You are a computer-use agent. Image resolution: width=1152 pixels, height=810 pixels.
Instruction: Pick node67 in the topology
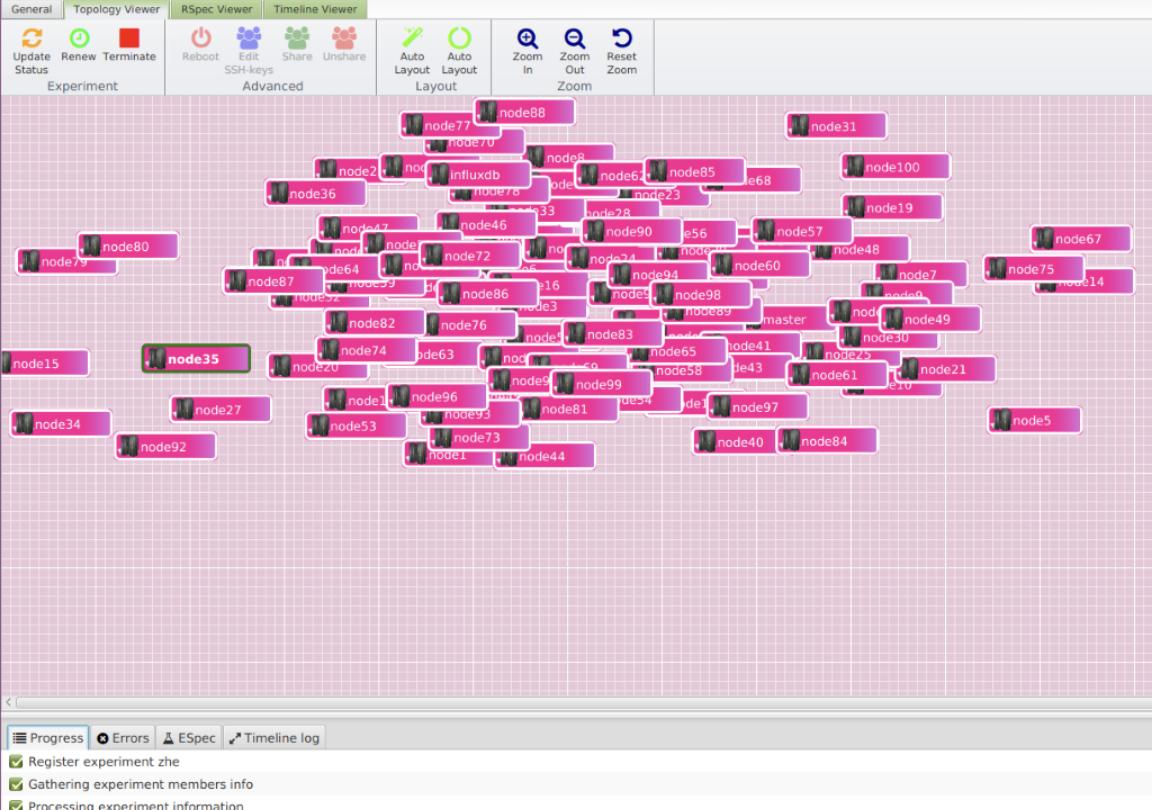(1081, 239)
